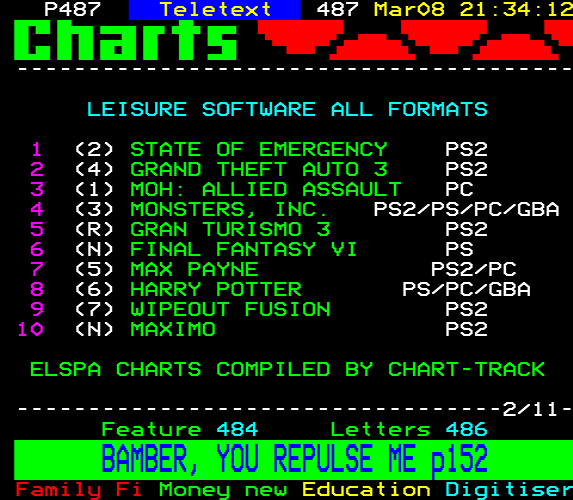This screenshot has height=500, width=573.
Task: Open Feature page 484 link
Action: 180,429
